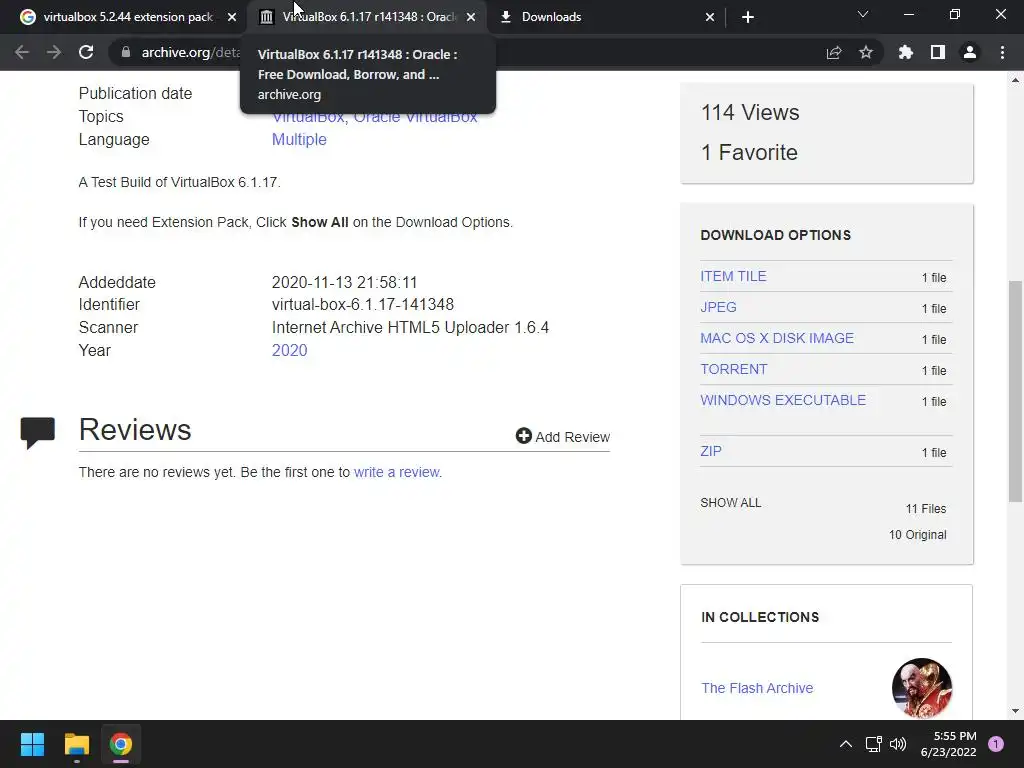Click the Chrome taskbar icon

[121, 744]
